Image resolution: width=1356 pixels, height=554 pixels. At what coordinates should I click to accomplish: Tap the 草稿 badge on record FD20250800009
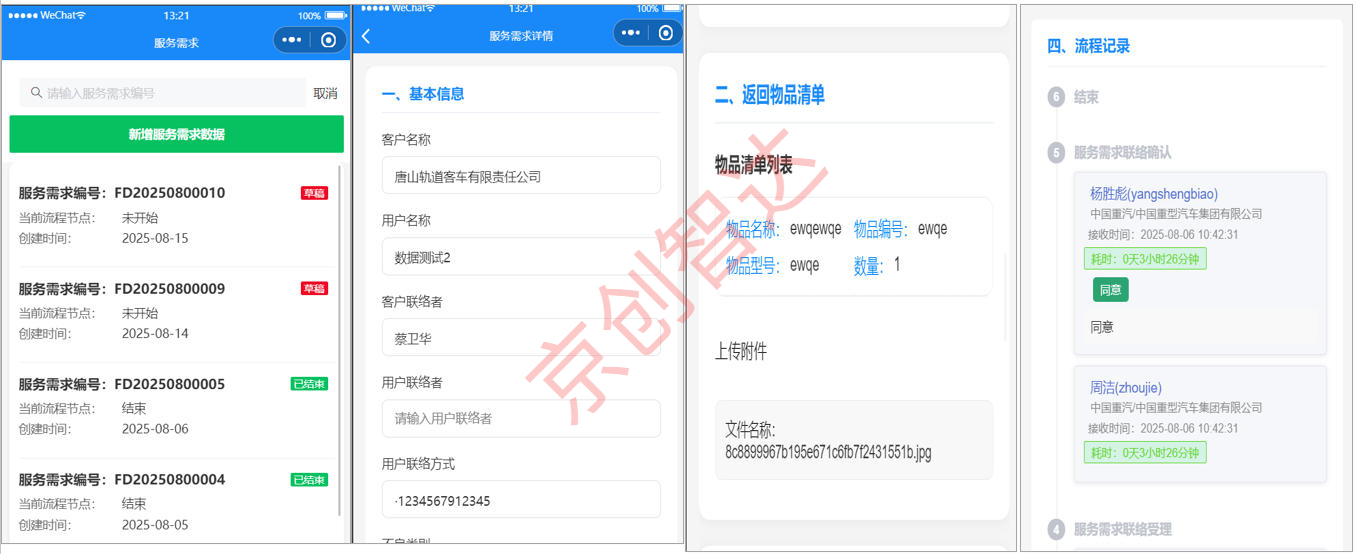[x=314, y=289]
